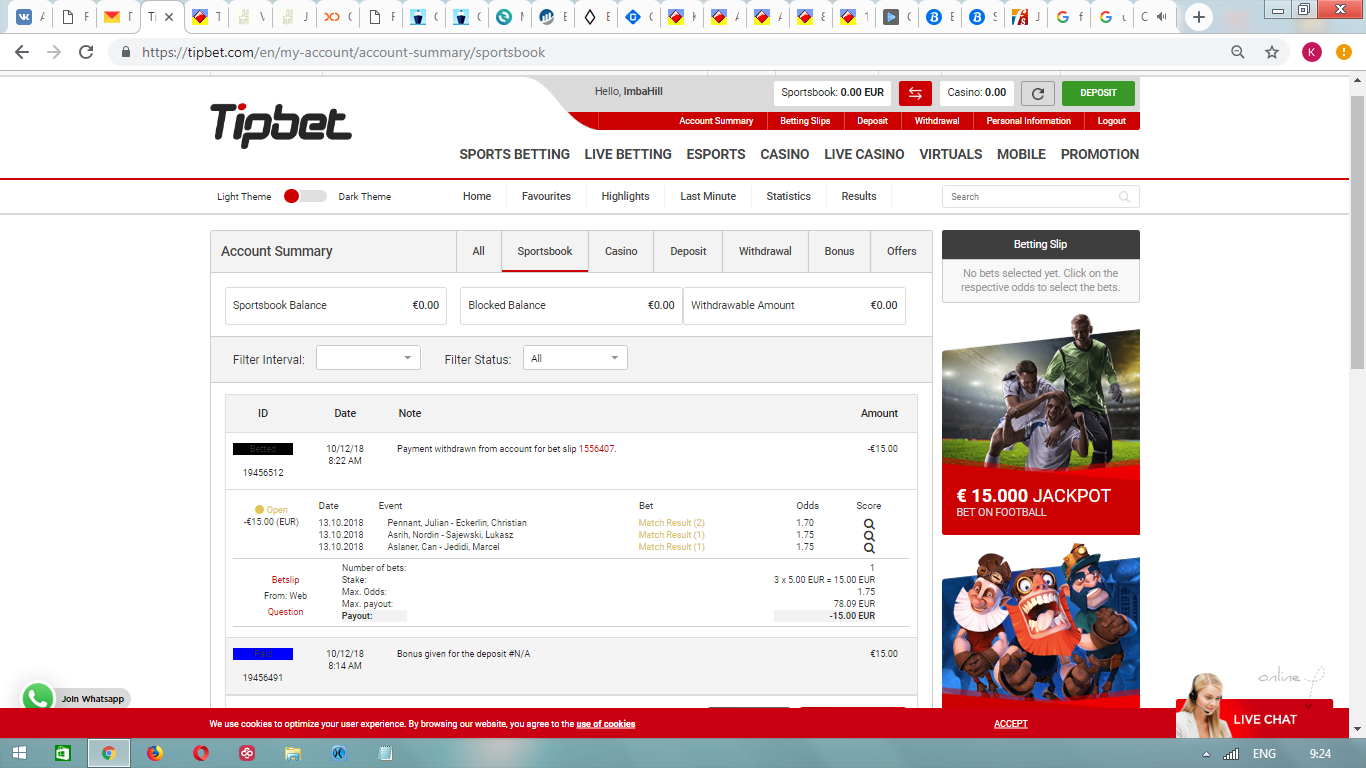Click the Tipbet logo
The width and height of the screenshot is (1366, 768).
[281, 126]
